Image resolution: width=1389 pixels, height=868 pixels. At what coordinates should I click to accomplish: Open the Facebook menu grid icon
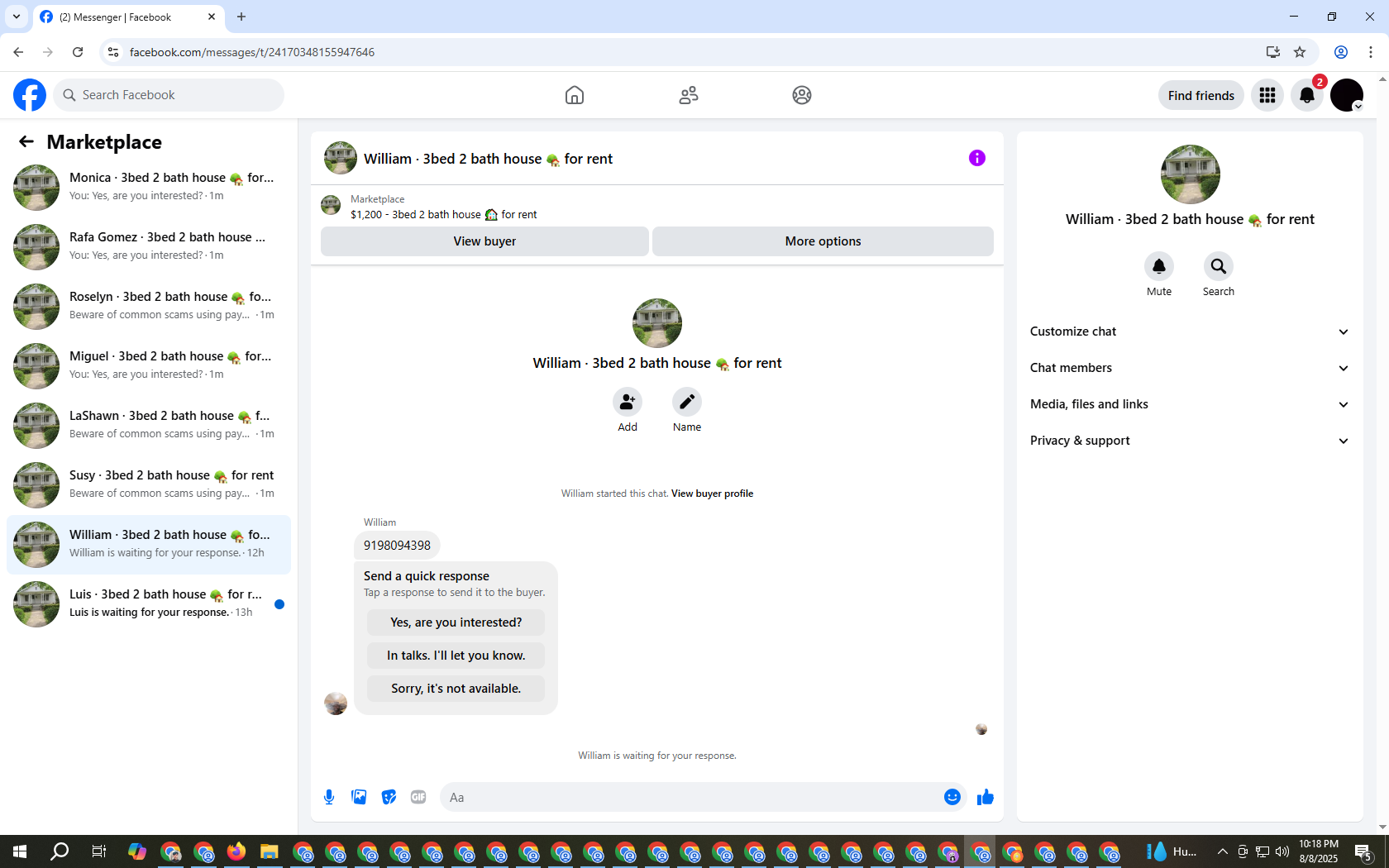1267,95
